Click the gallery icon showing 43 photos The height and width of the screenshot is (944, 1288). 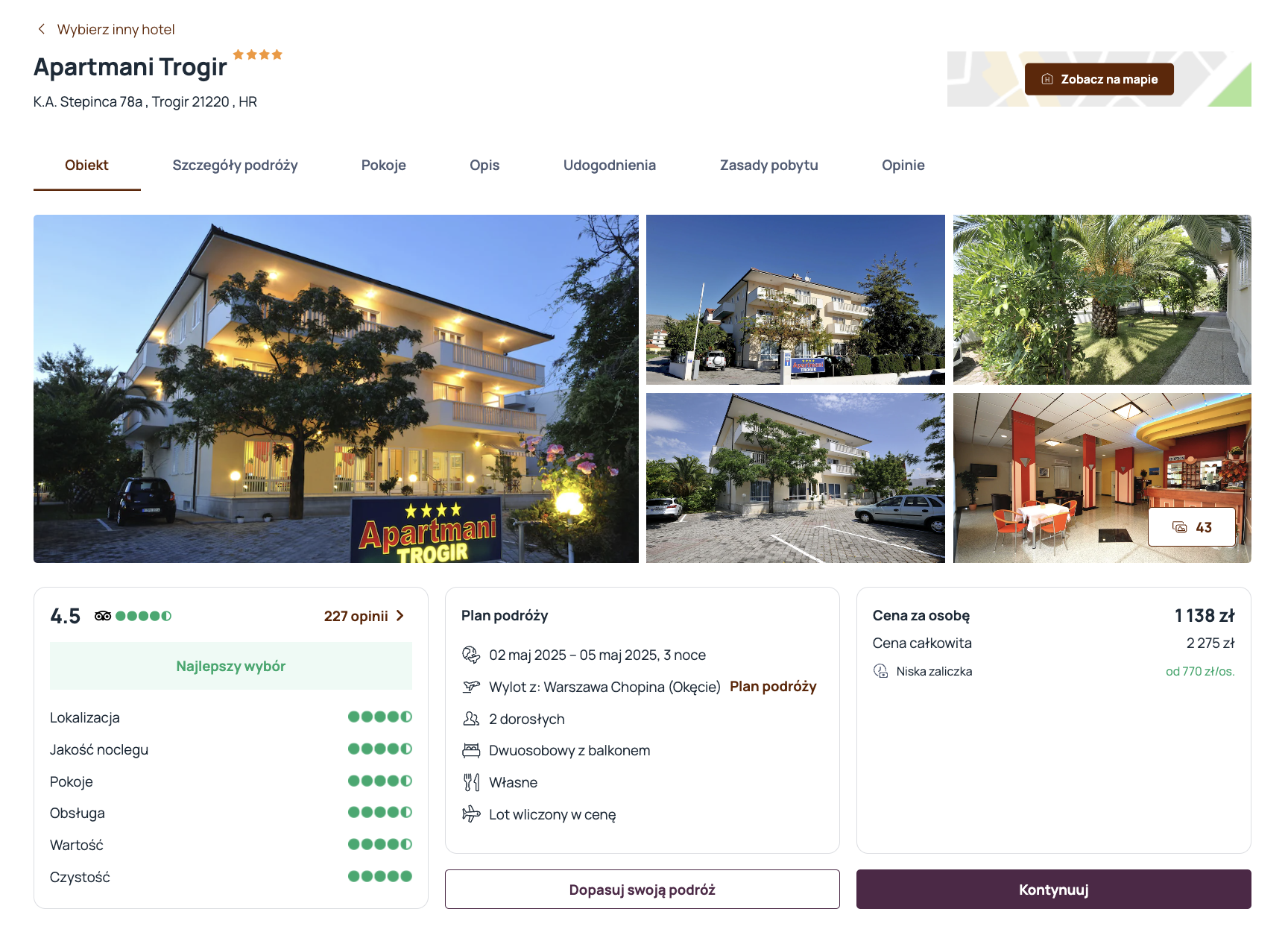(1180, 527)
